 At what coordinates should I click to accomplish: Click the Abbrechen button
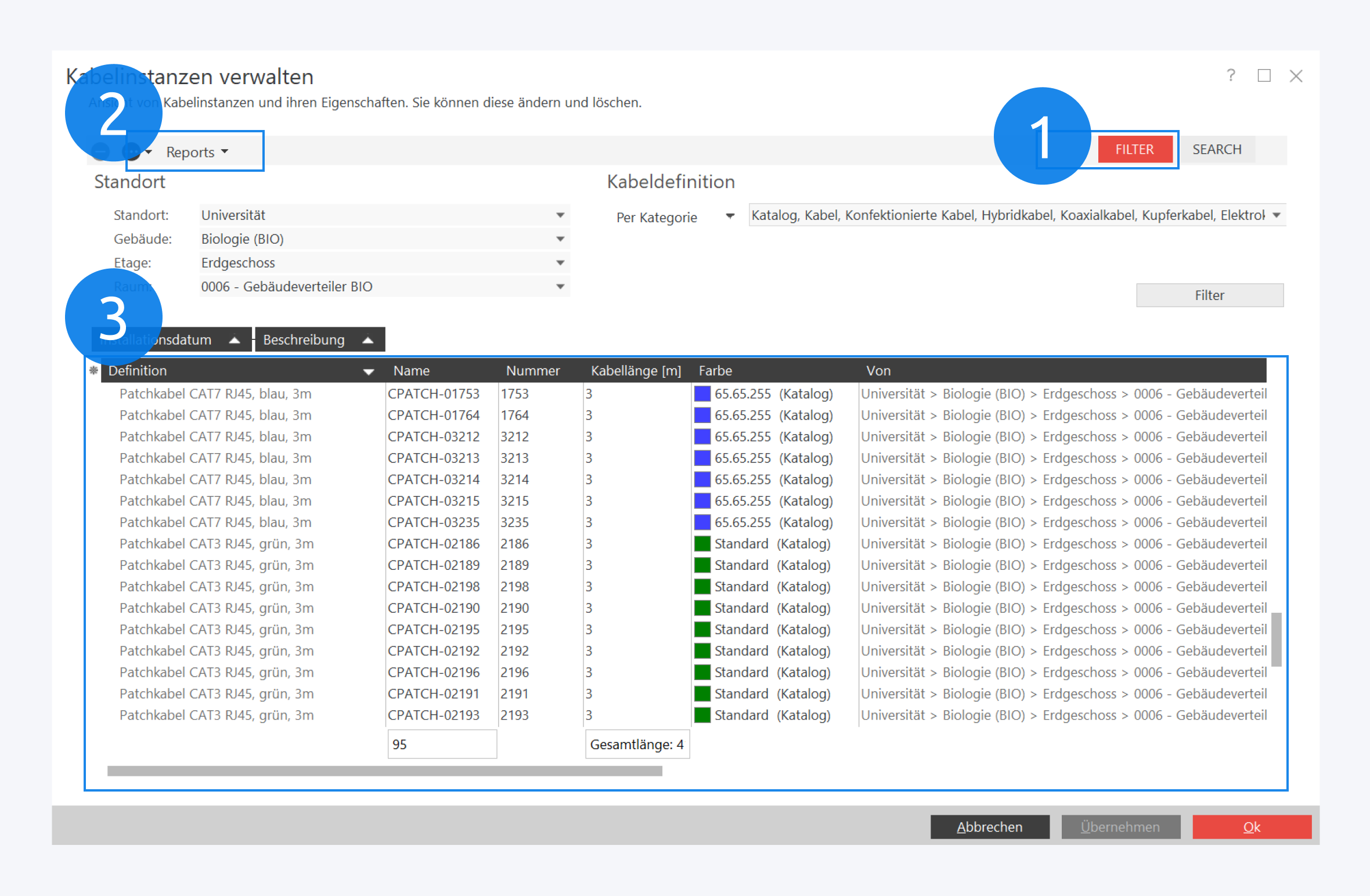pyautogui.click(x=989, y=827)
